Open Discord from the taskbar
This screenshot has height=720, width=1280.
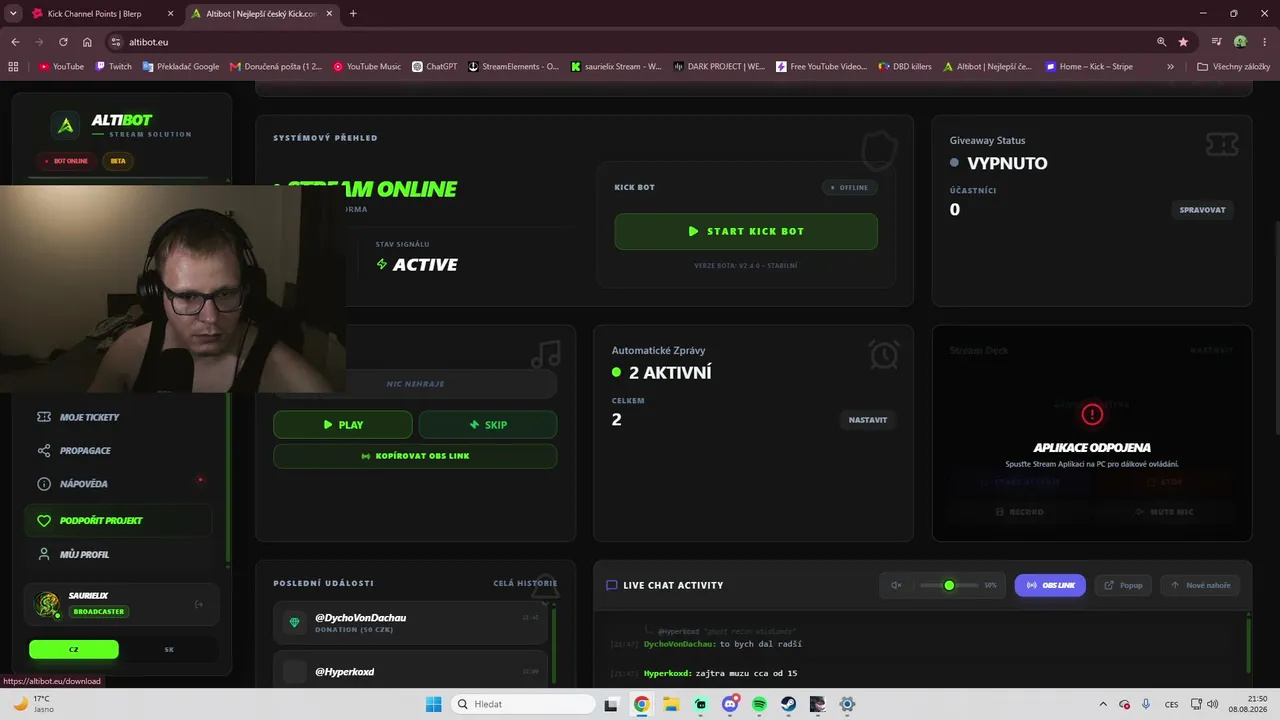[730, 704]
